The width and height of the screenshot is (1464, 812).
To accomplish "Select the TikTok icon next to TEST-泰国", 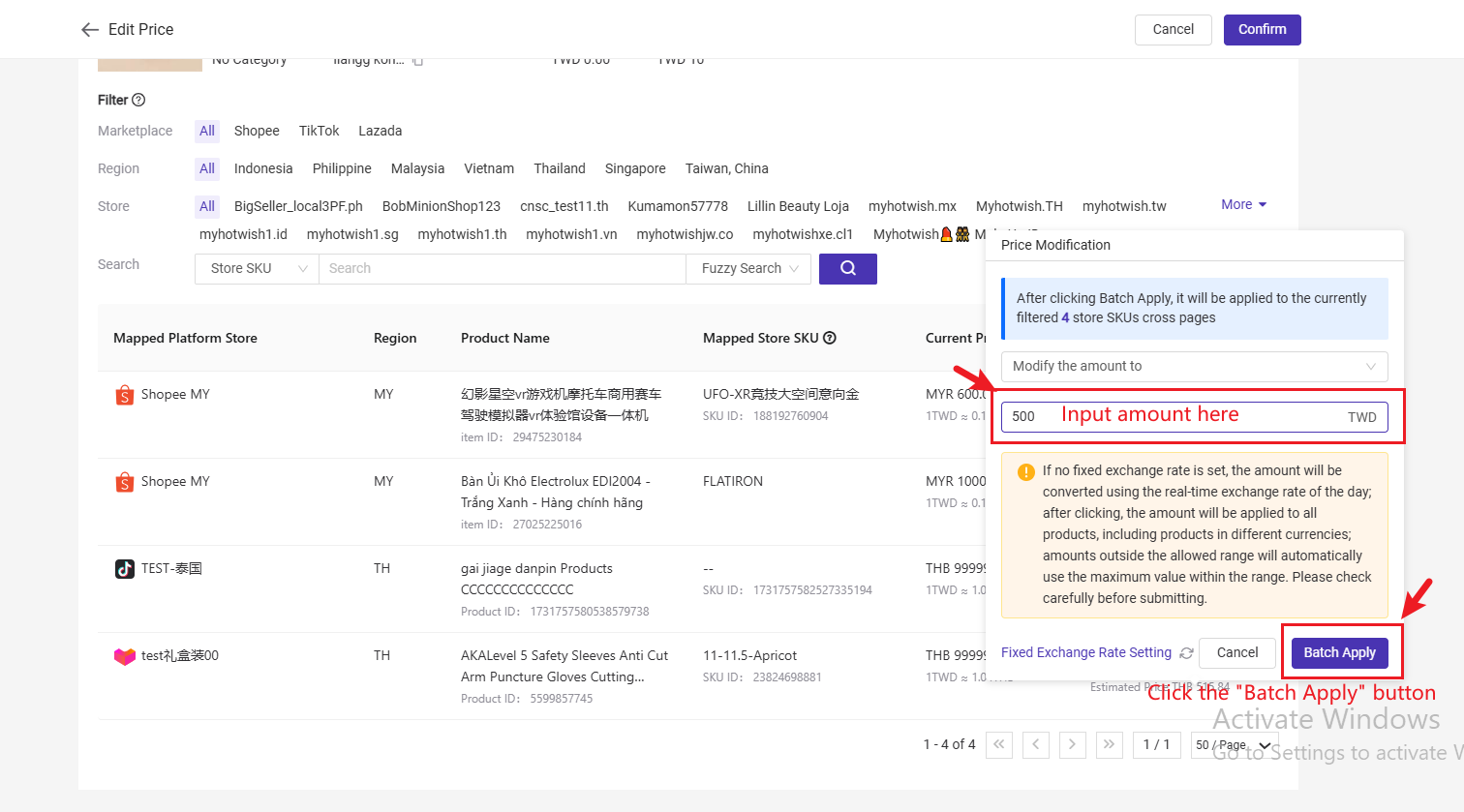I will tap(124, 568).
